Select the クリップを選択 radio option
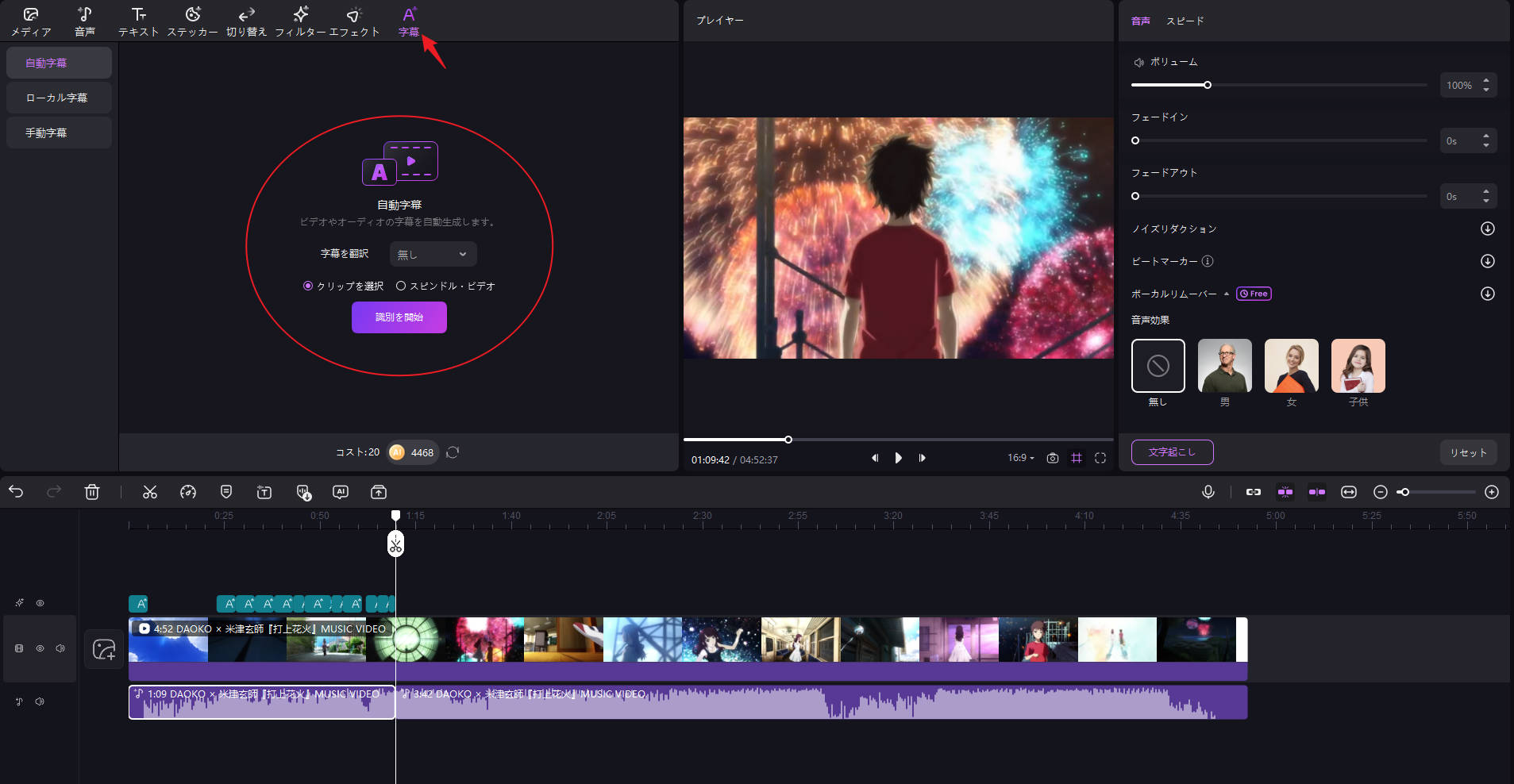The height and width of the screenshot is (784, 1514). 308,286
